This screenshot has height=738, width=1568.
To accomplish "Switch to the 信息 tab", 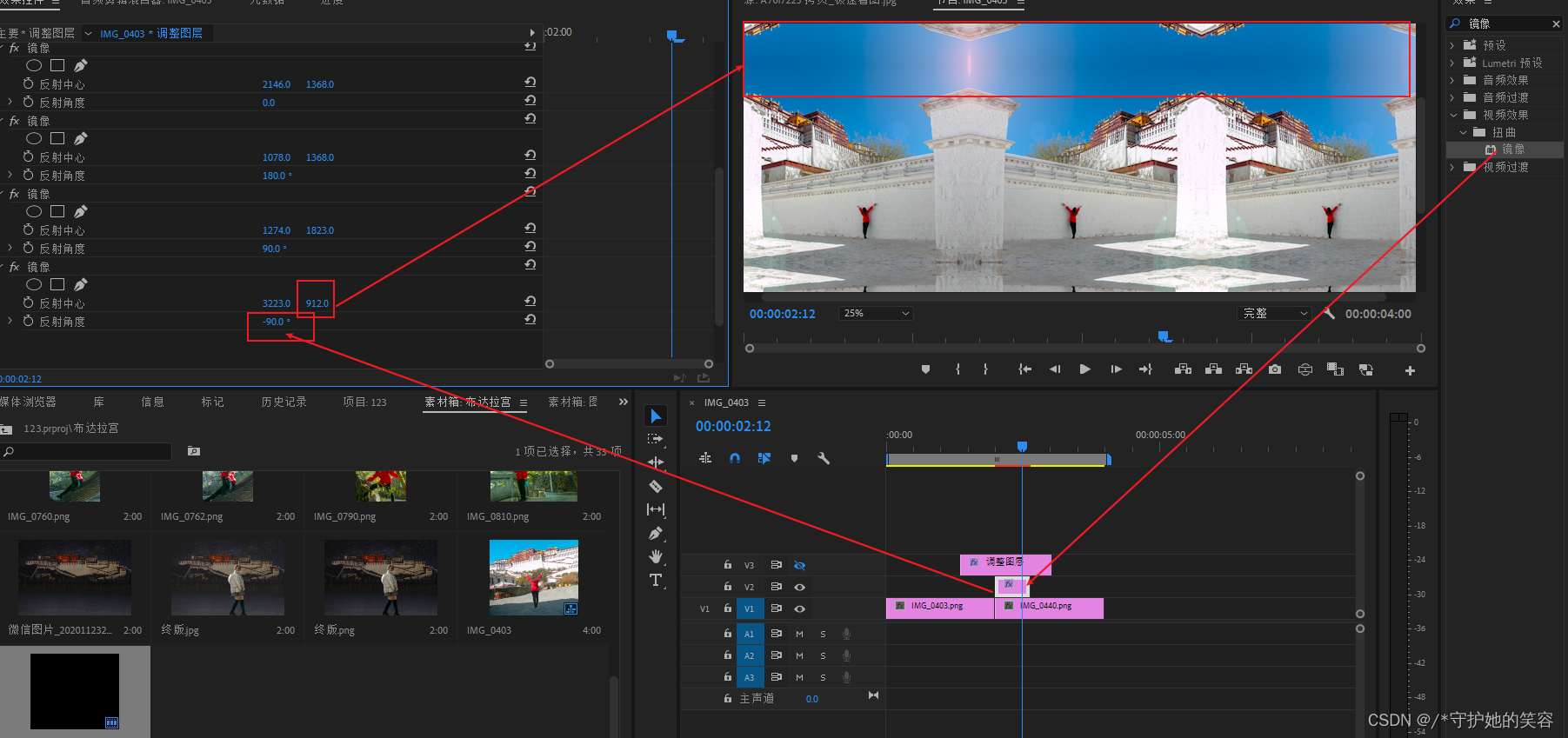I will point(153,402).
